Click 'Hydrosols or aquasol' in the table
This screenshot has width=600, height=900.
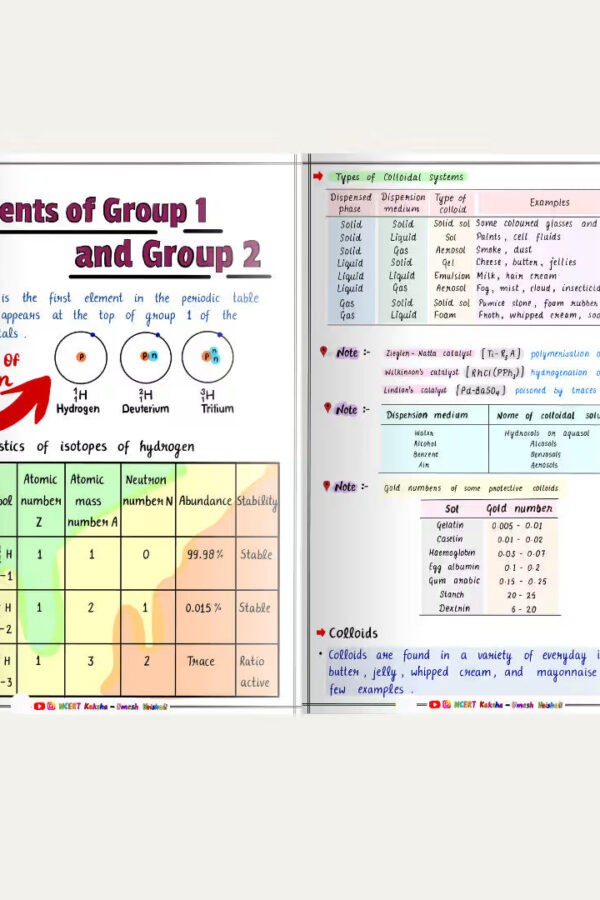(x=547, y=433)
